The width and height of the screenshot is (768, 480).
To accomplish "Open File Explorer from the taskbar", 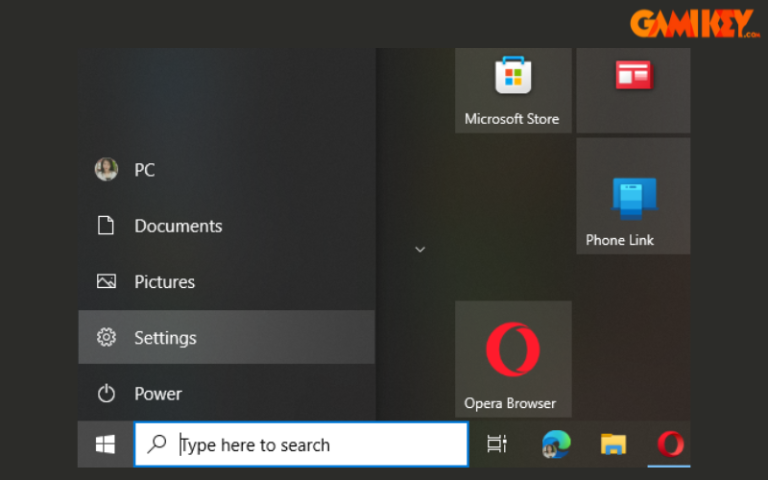I will click(613, 444).
